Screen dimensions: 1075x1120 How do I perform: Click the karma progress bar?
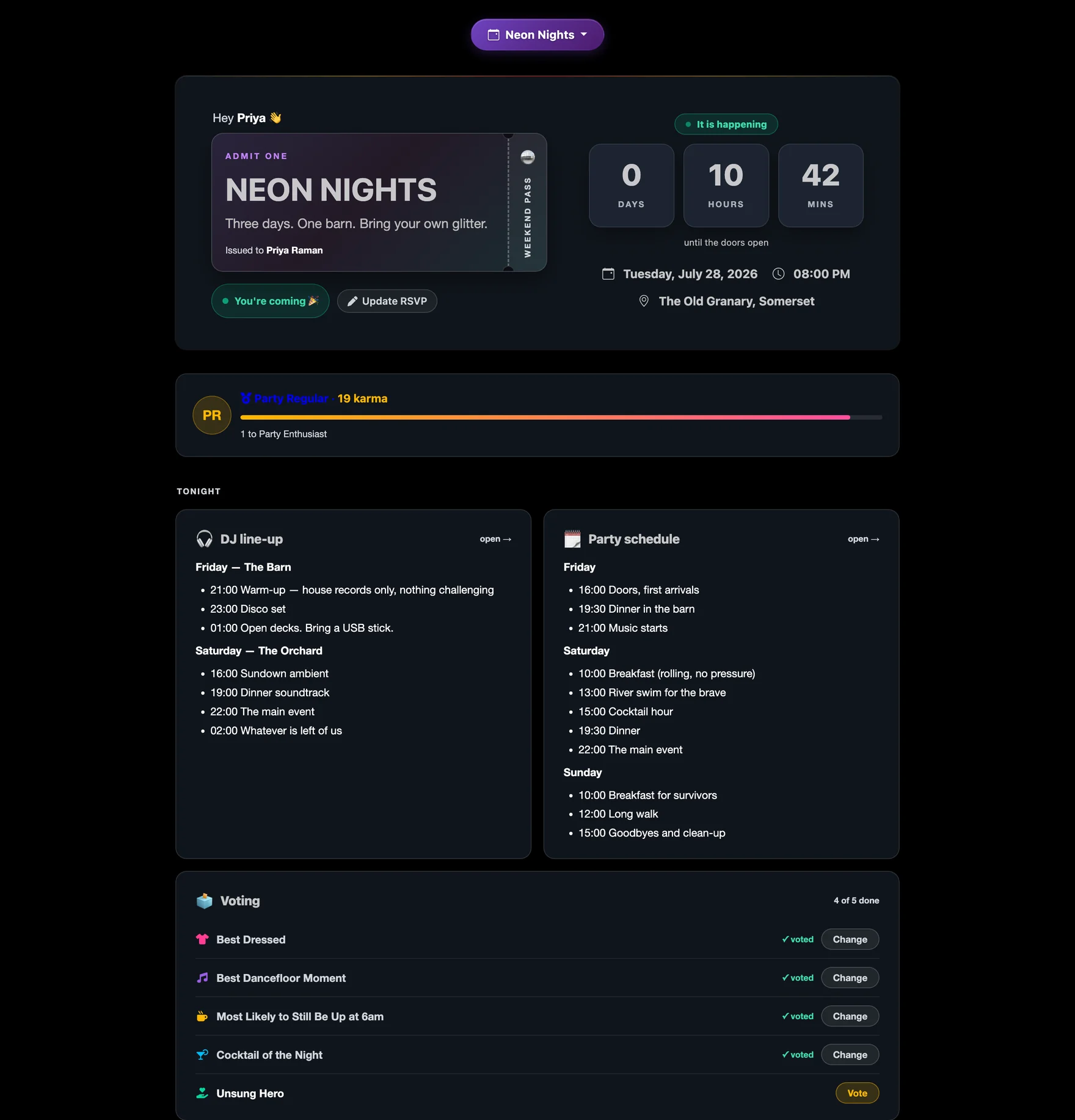tap(561, 417)
